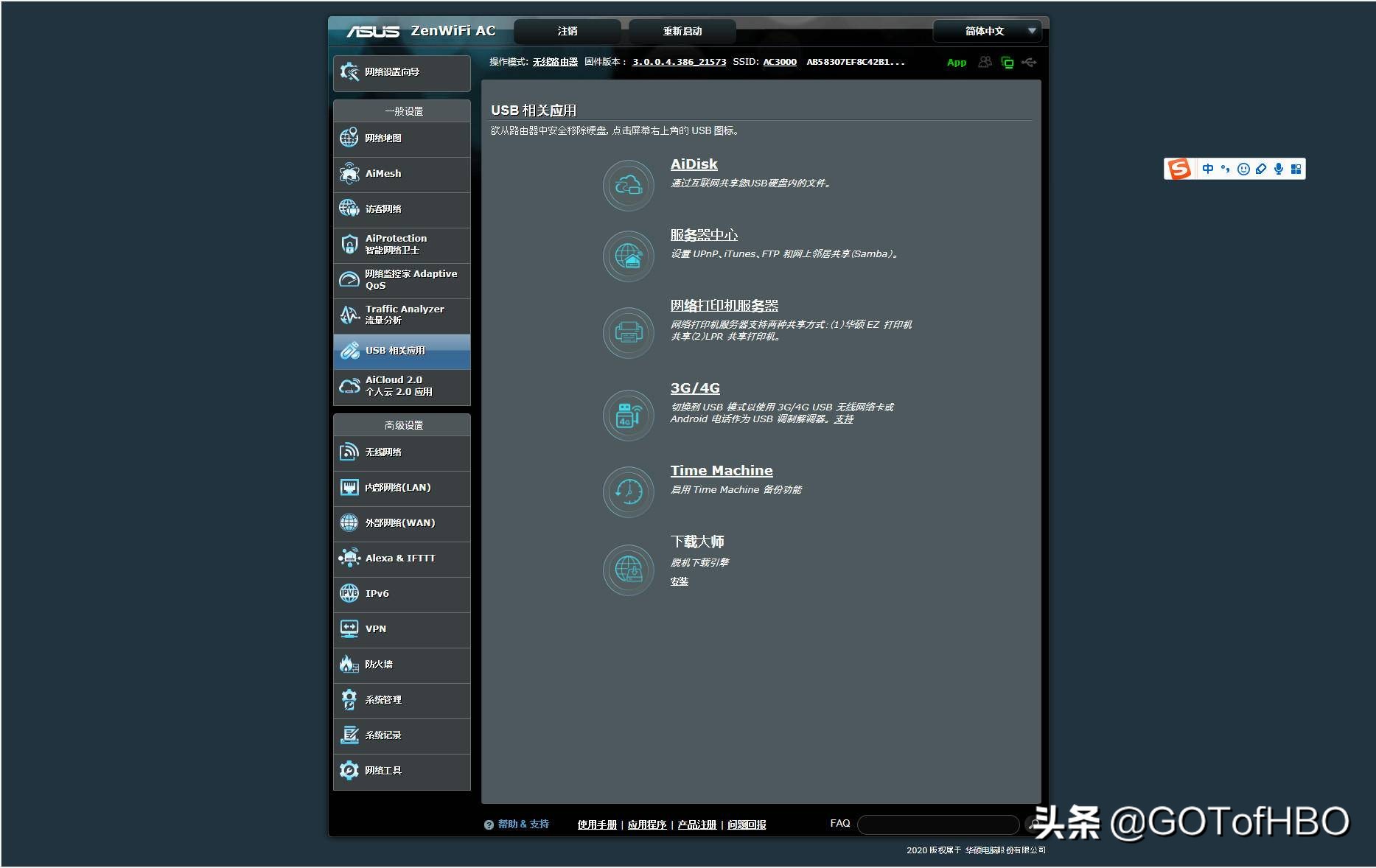This screenshot has width=1376, height=868.
Task: Click the network status icon in header
Action: pos(1007,63)
